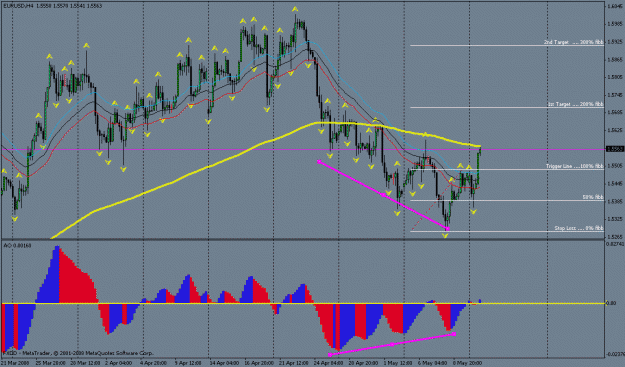Select the pink trendline's lower end anchor on price chart

coord(447,229)
